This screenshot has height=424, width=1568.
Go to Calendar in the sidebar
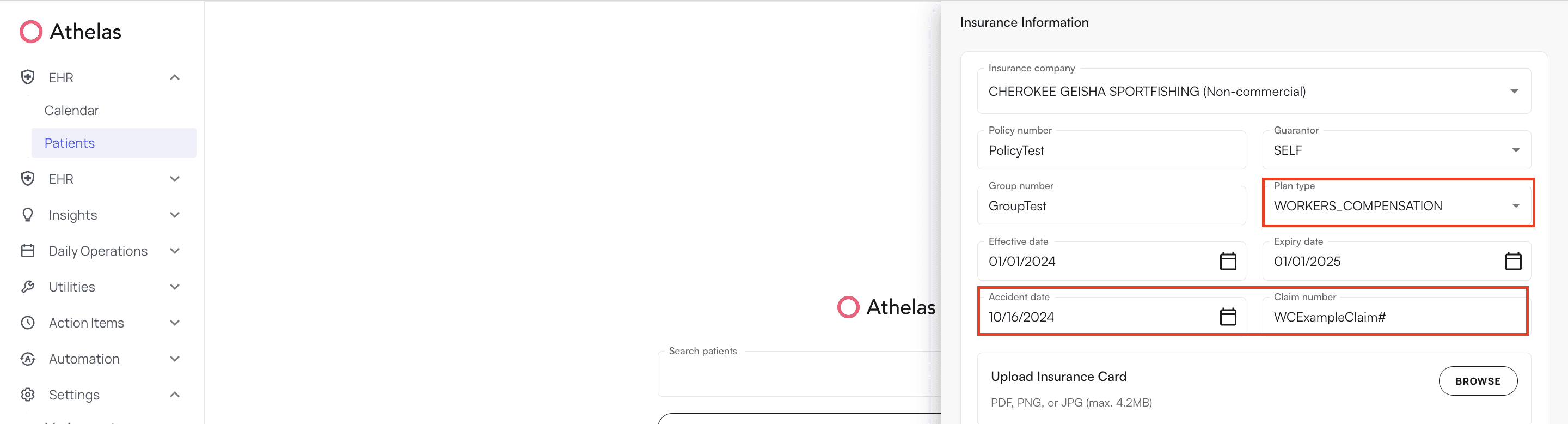pos(71,110)
